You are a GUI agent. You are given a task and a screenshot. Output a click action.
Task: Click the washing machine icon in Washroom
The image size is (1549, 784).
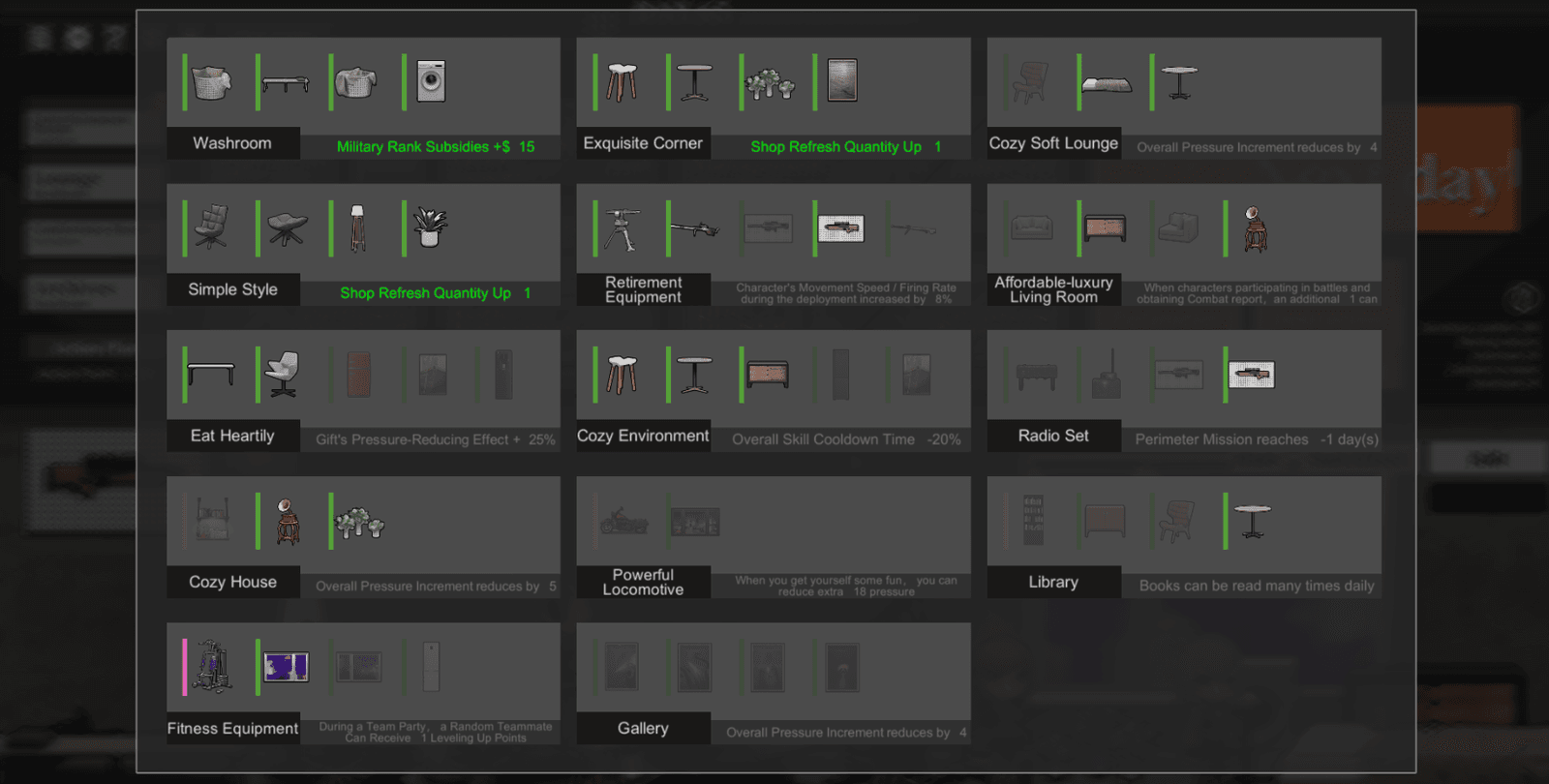click(x=431, y=82)
